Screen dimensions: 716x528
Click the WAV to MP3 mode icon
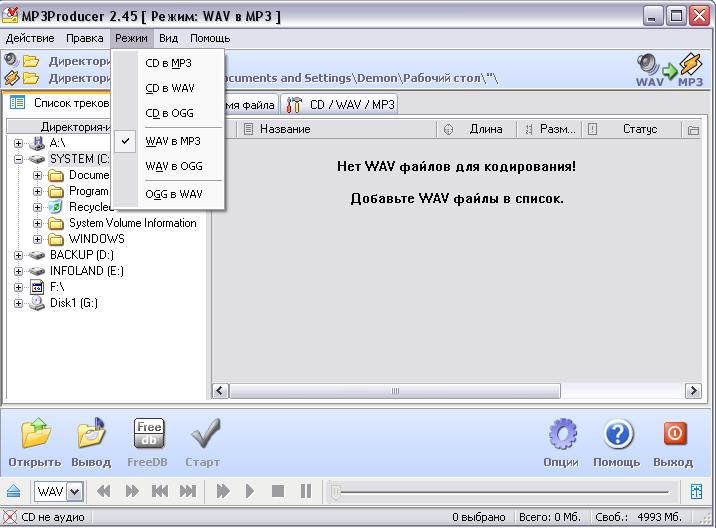click(670, 70)
